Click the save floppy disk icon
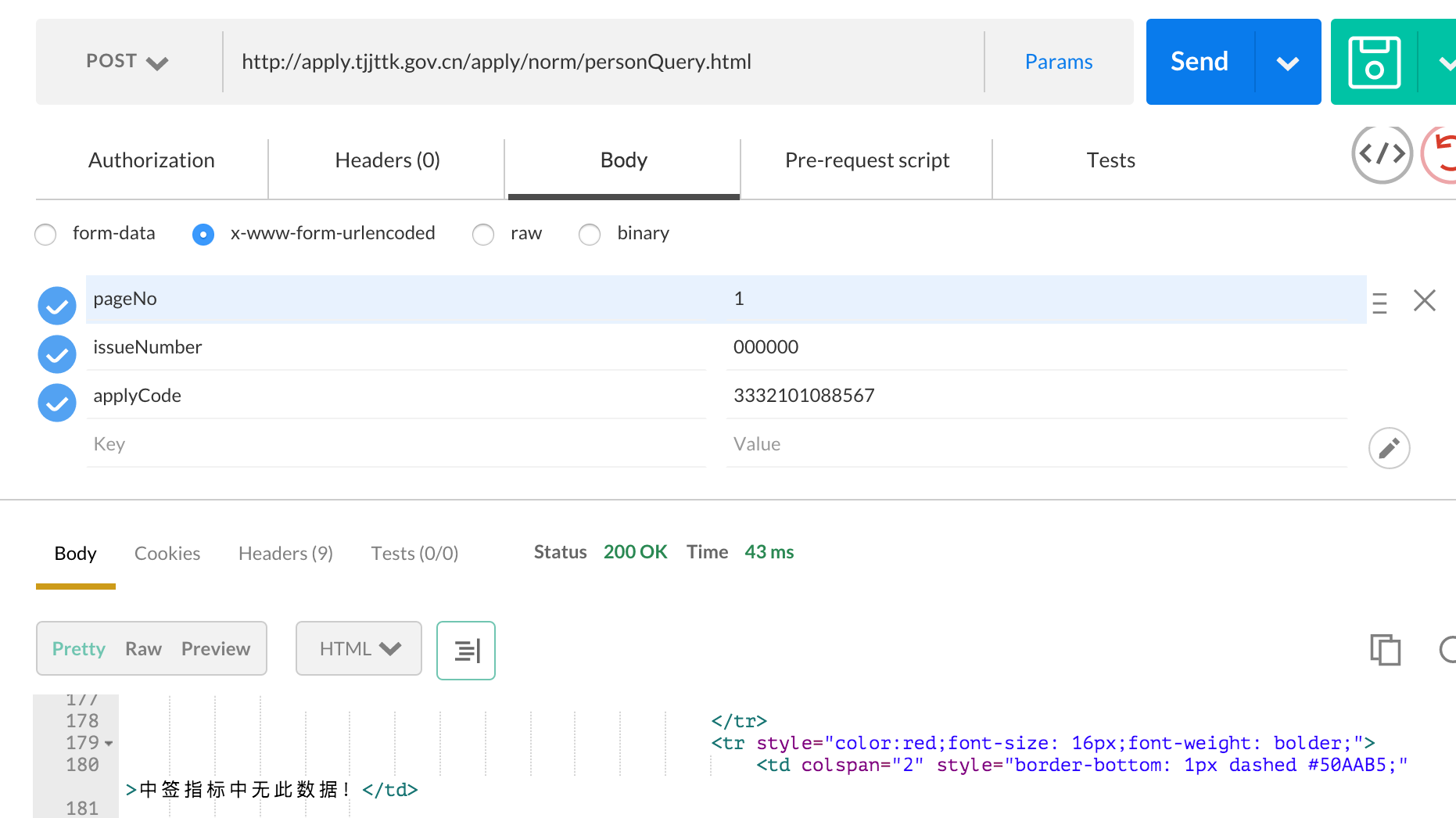Viewport: 1456px width, 818px height. (1374, 62)
